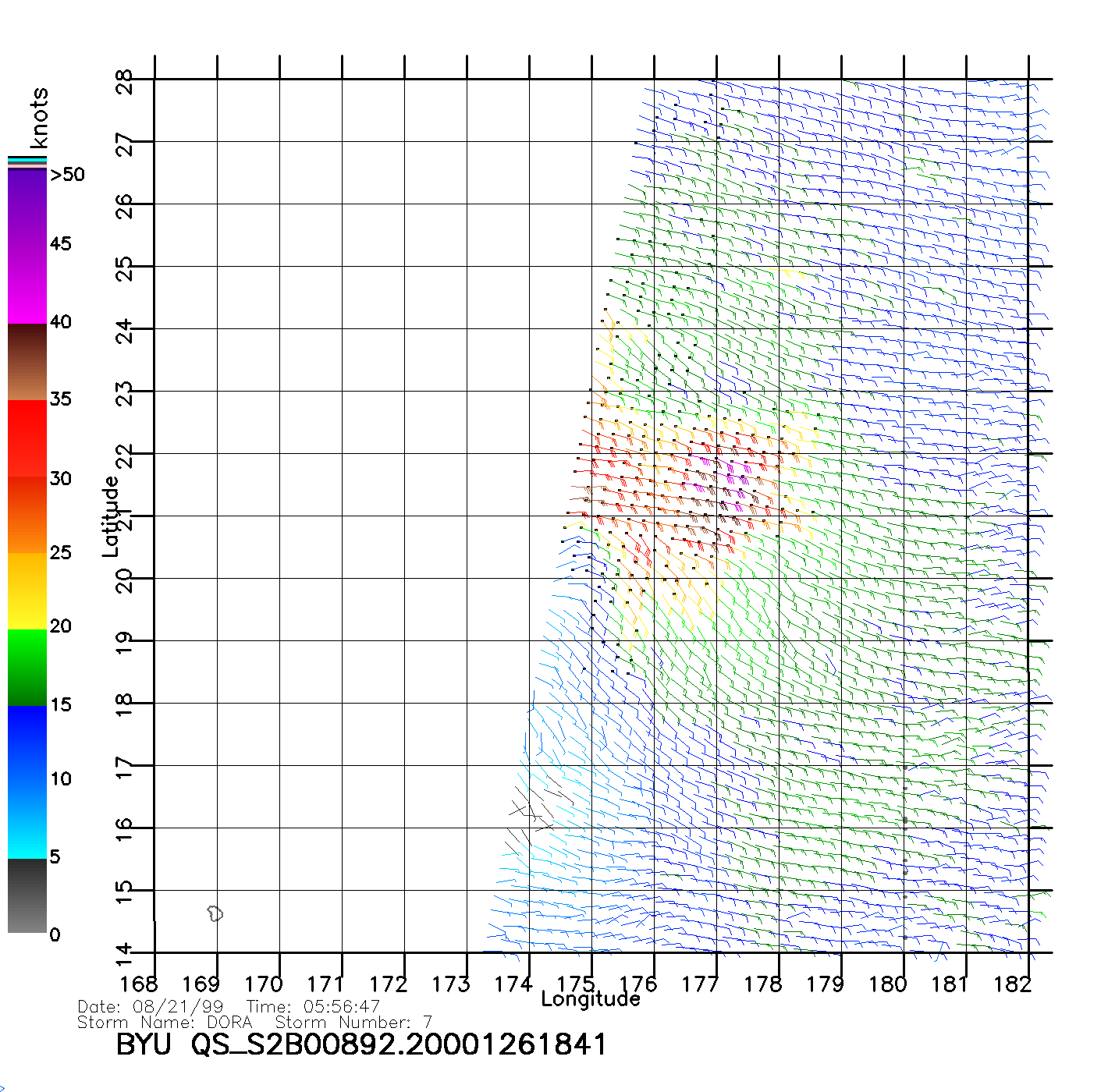The width and height of the screenshot is (1108, 1092).
Task: Click the gray 0-5 knots color band
Action: (27, 895)
